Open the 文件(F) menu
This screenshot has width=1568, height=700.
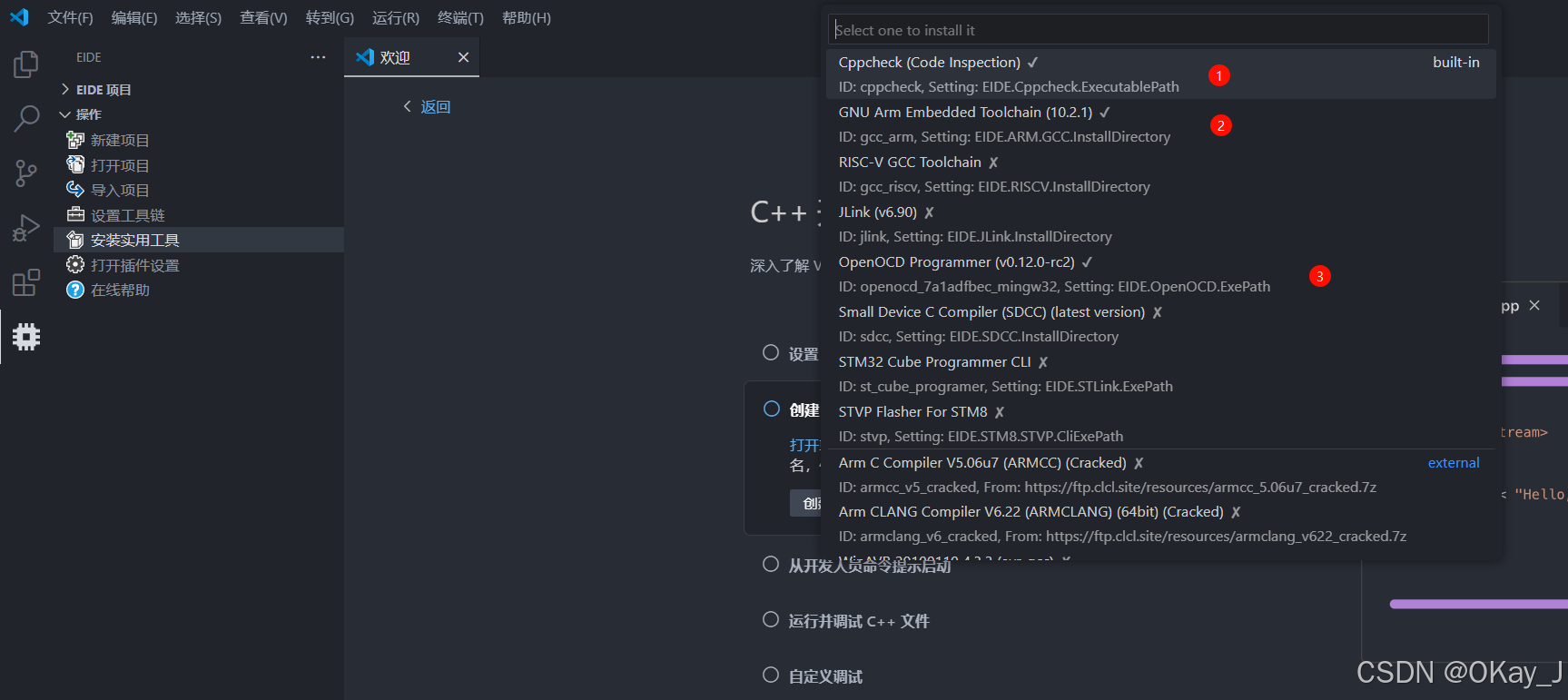[71, 18]
